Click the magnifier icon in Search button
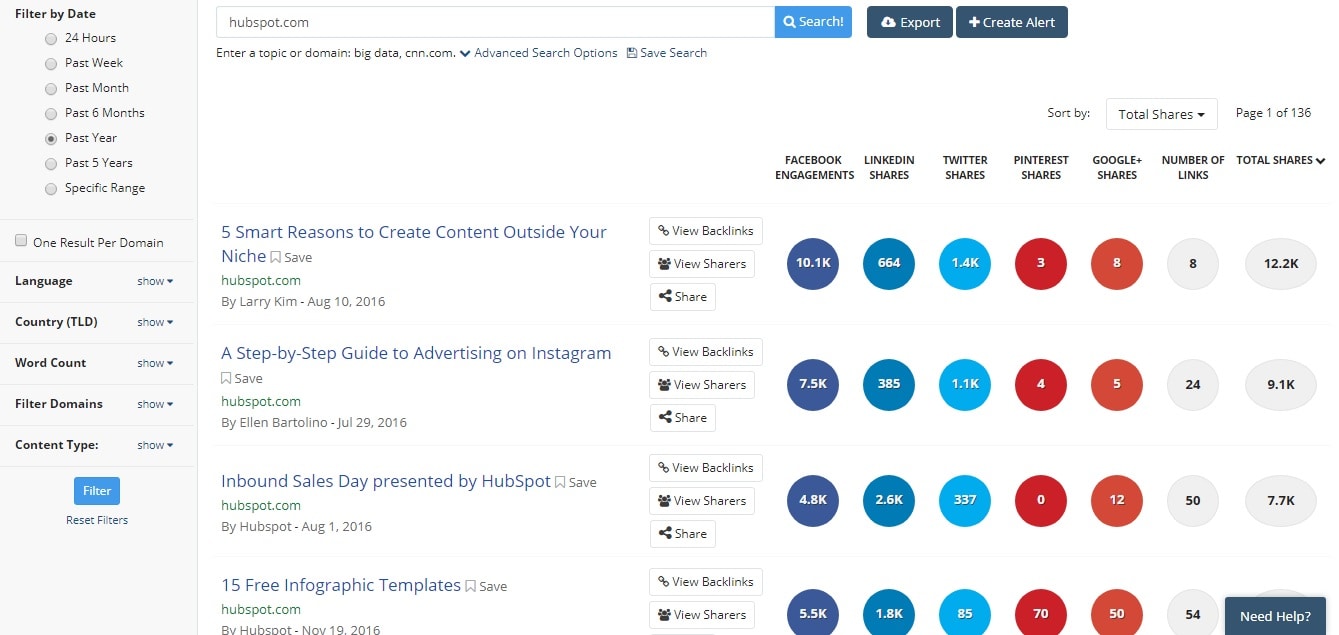Screen dimensions: 1339x635 tap(789, 22)
